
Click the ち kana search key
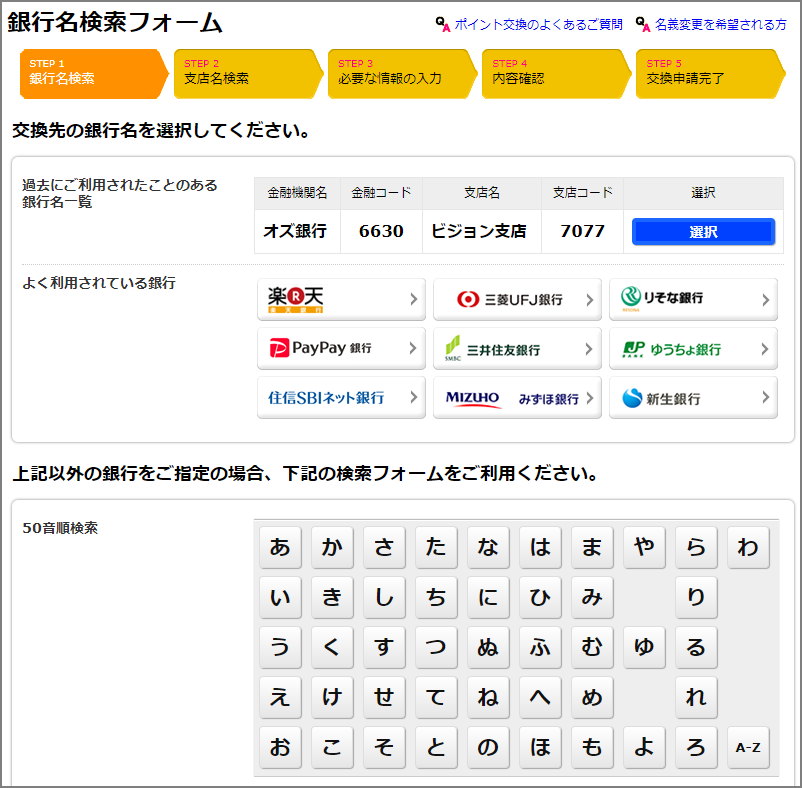[436, 597]
